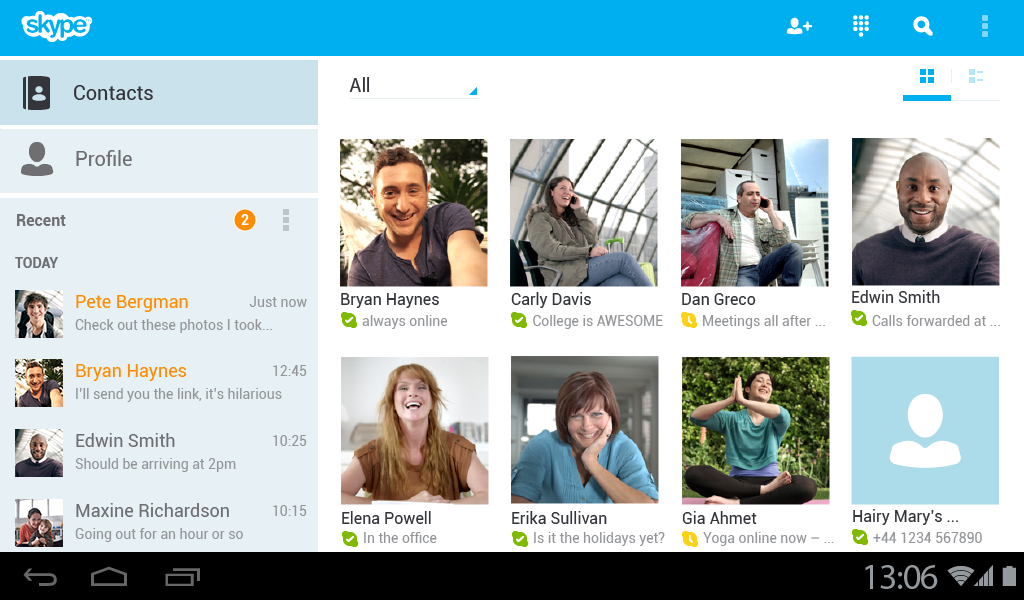This screenshot has height=600, width=1024.
Task: Select Edwin Smith's contact photo in grid
Action: coord(925,212)
